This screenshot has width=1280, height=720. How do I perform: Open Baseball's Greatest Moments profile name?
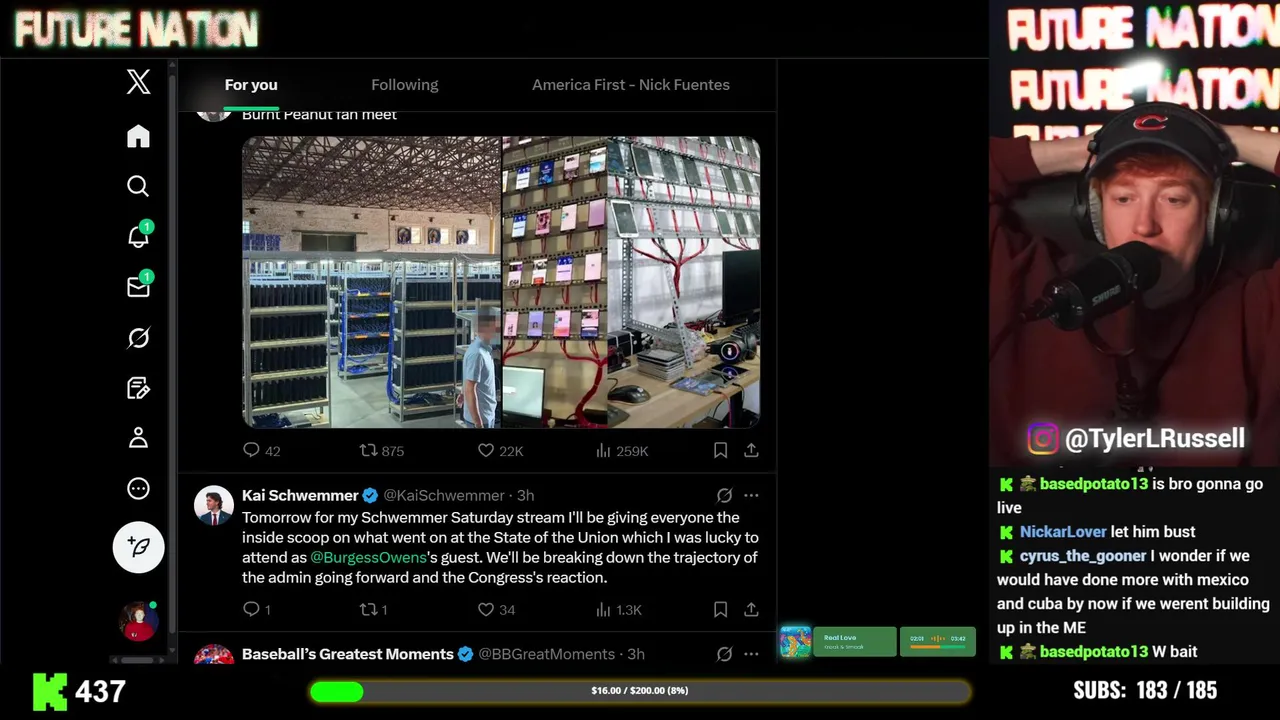coord(348,654)
